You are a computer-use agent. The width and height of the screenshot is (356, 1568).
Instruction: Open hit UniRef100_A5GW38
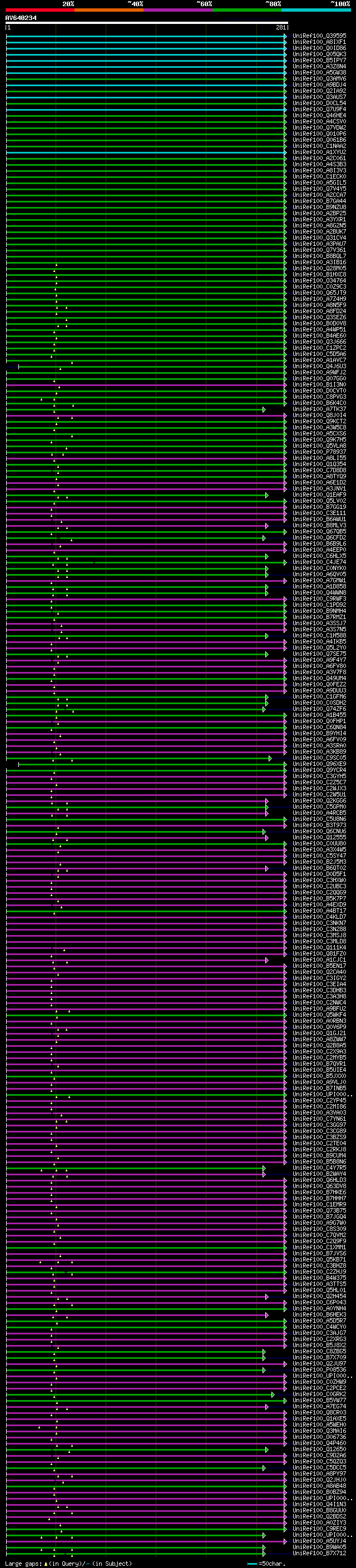[x=319, y=72]
